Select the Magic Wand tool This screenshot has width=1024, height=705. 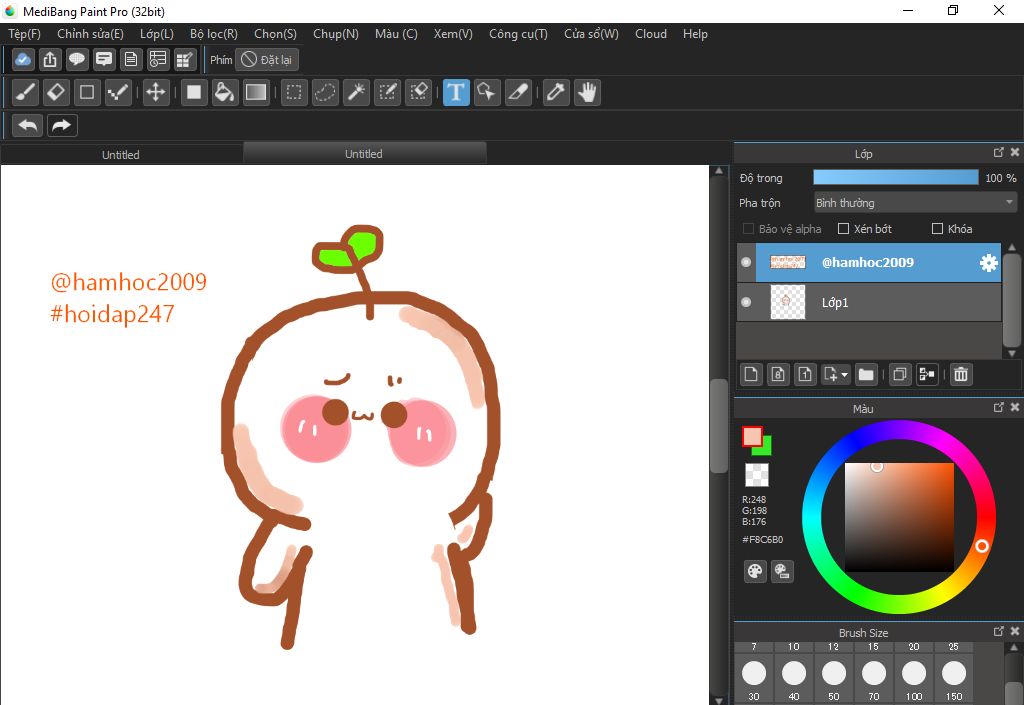tap(355, 93)
